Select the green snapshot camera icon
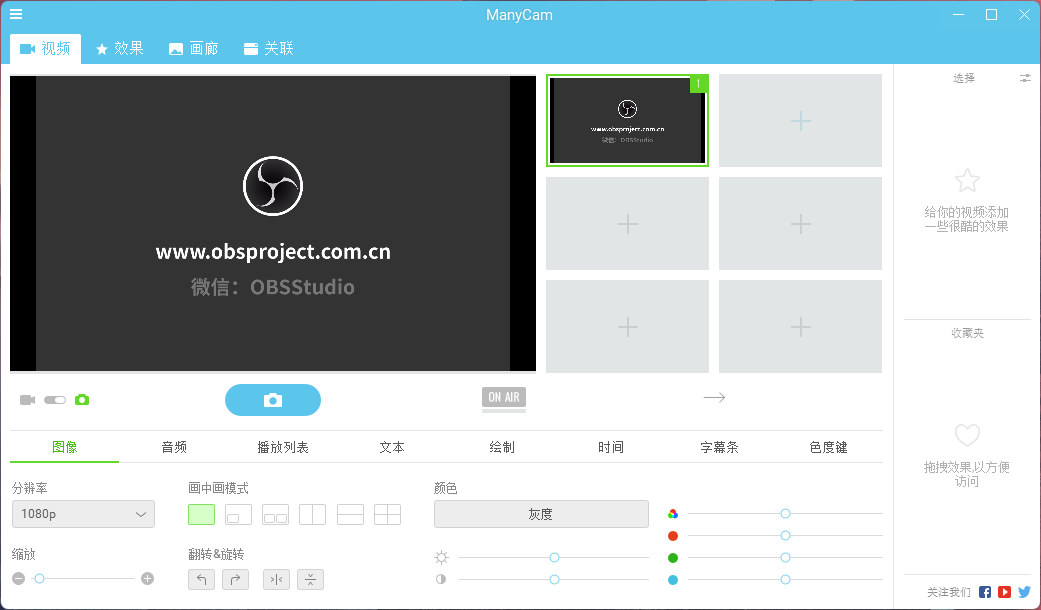Viewport: 1041px width, 610px height. point(82,399)
